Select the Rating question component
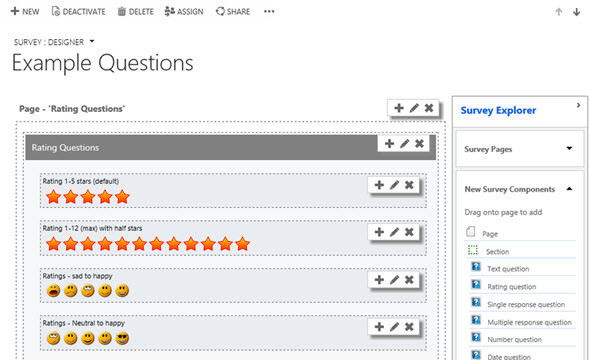Viewport: 590px width, 360px height. tap(511, 287)
